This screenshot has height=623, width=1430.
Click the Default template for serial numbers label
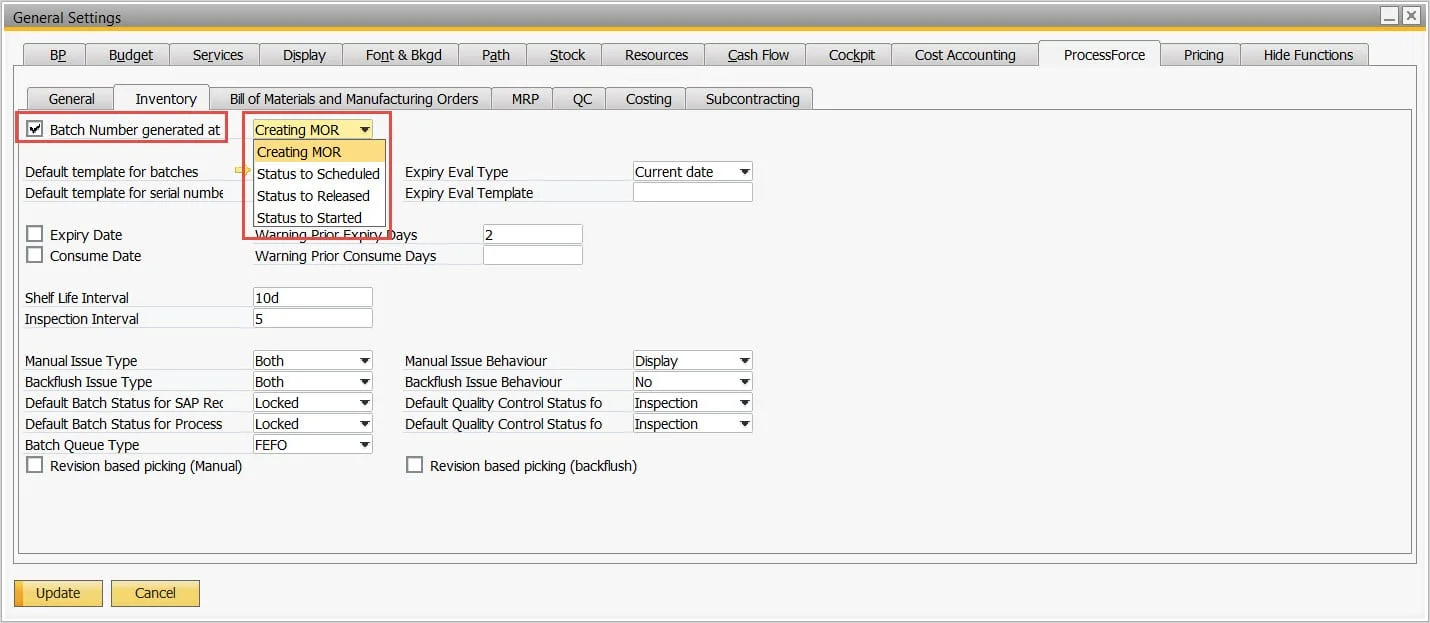[125, 193]
